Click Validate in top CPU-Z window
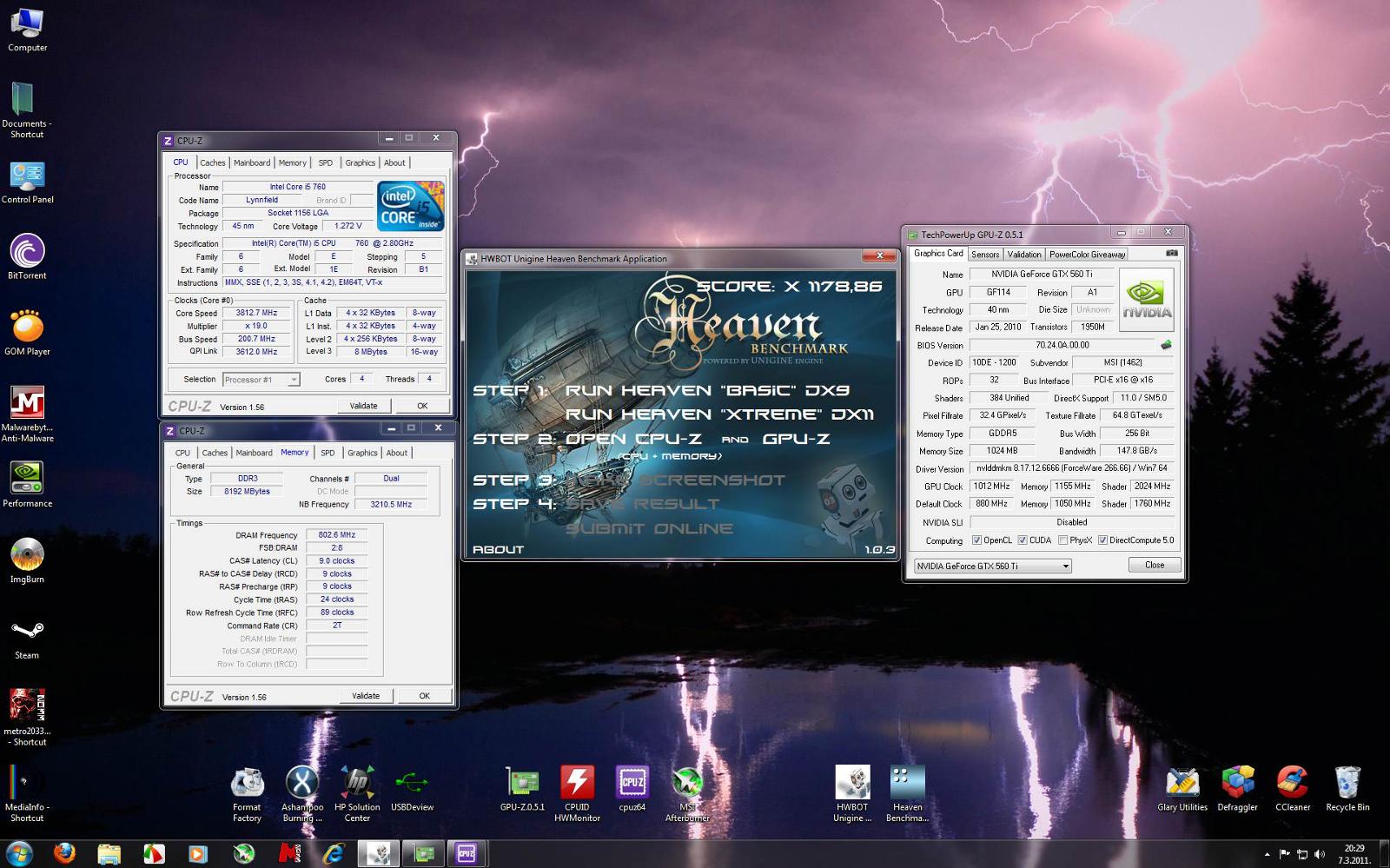The image size is (1390, 868). [363, 406]
